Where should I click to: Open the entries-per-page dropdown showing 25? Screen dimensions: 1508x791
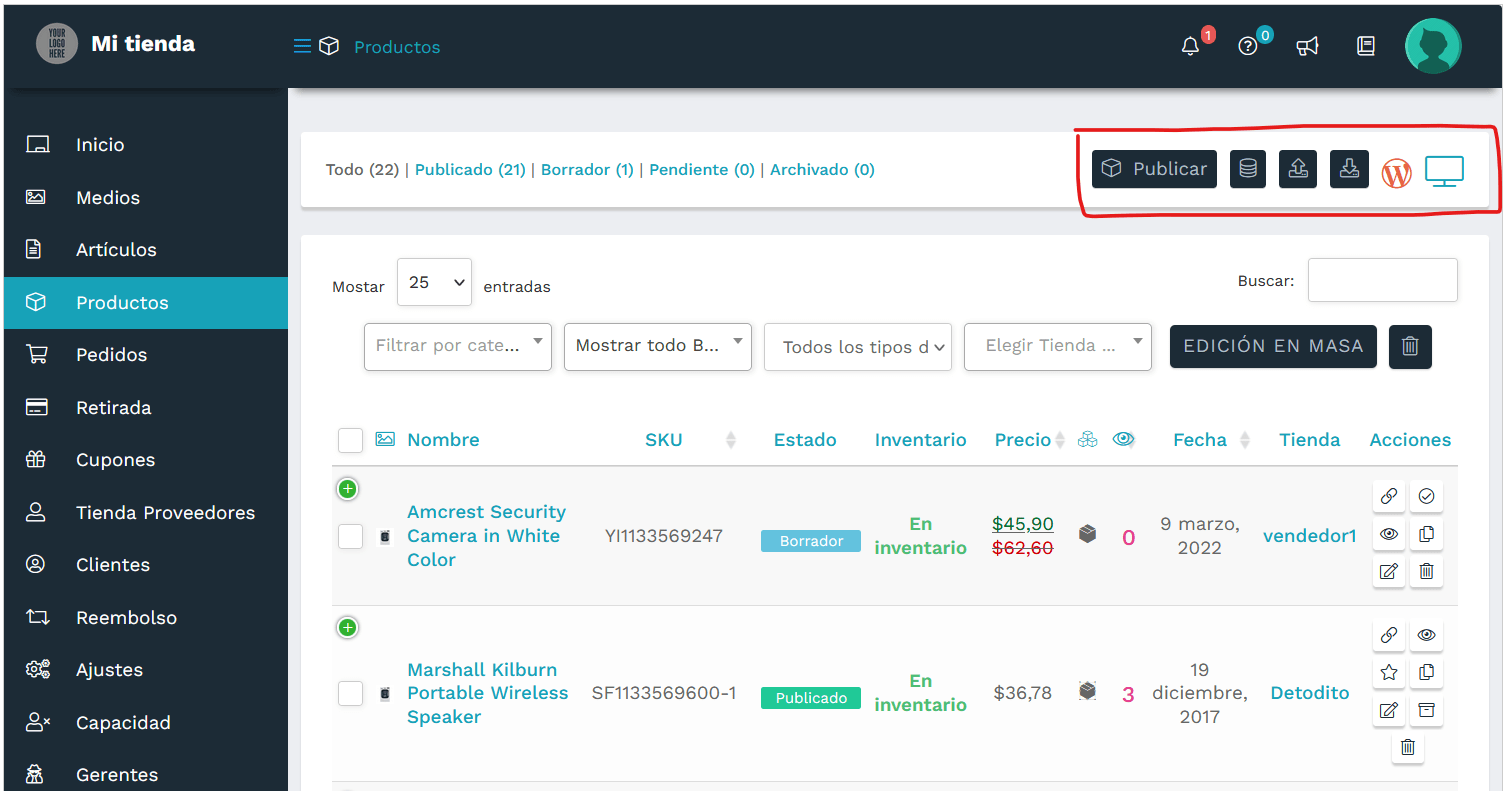(434, 283)
